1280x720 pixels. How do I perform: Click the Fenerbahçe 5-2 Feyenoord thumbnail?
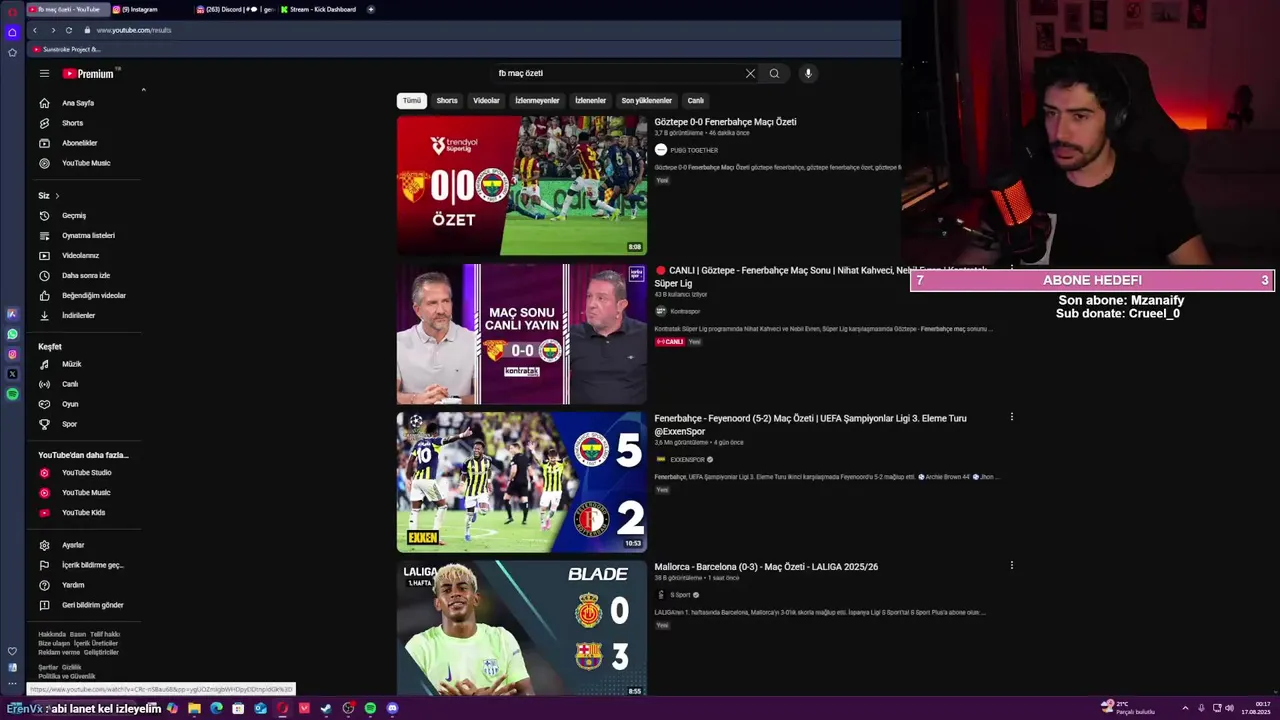pyautogui.click(x=522, y=482)
